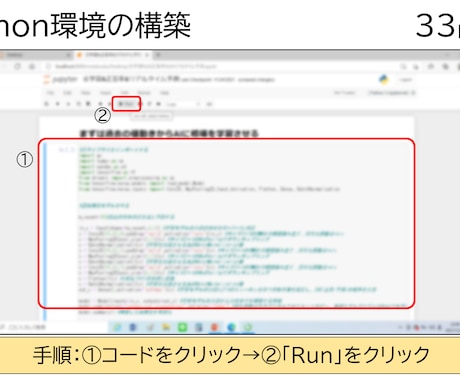This screenshot has height=380, width=460.
Task: Move the selected cell down with the arrow icon
Action: tap(109, 104)
